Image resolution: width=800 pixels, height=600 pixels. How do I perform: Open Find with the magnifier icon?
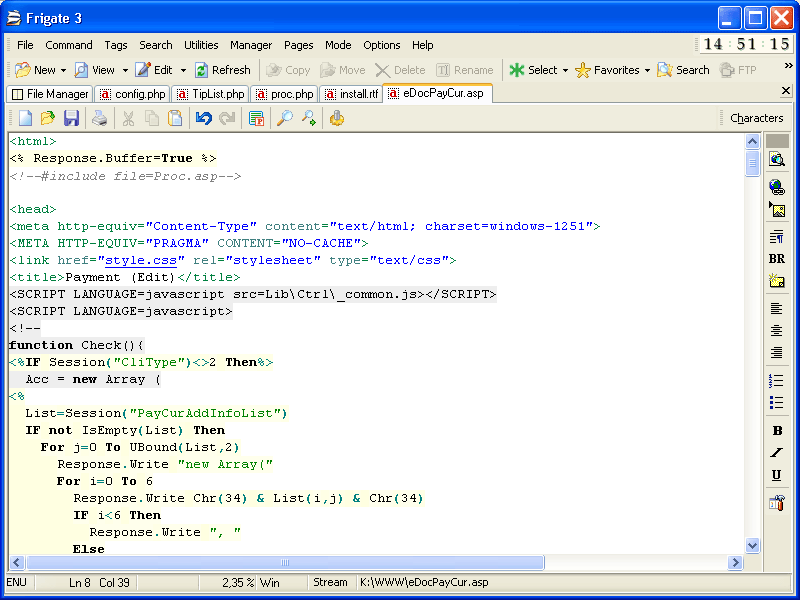pyautogui.click(x=285, y=118)
